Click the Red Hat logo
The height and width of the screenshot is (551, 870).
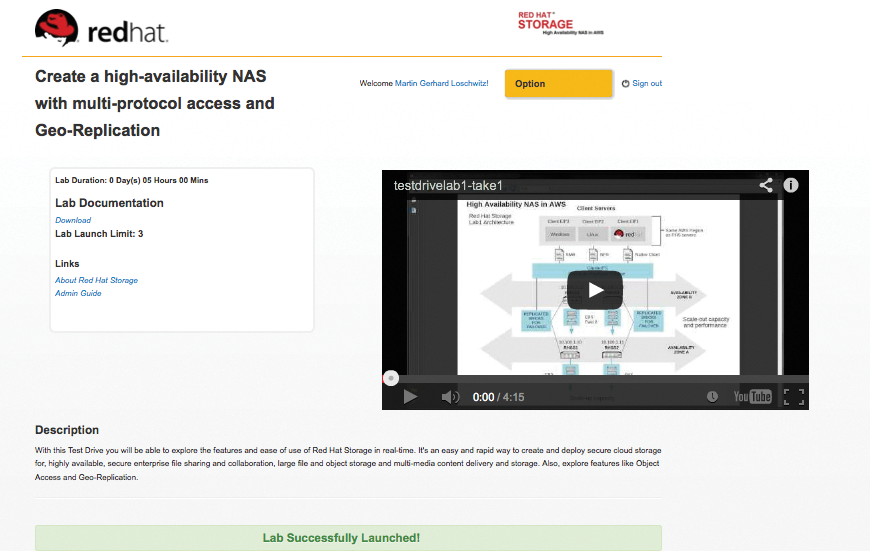[x=101, y=28]
